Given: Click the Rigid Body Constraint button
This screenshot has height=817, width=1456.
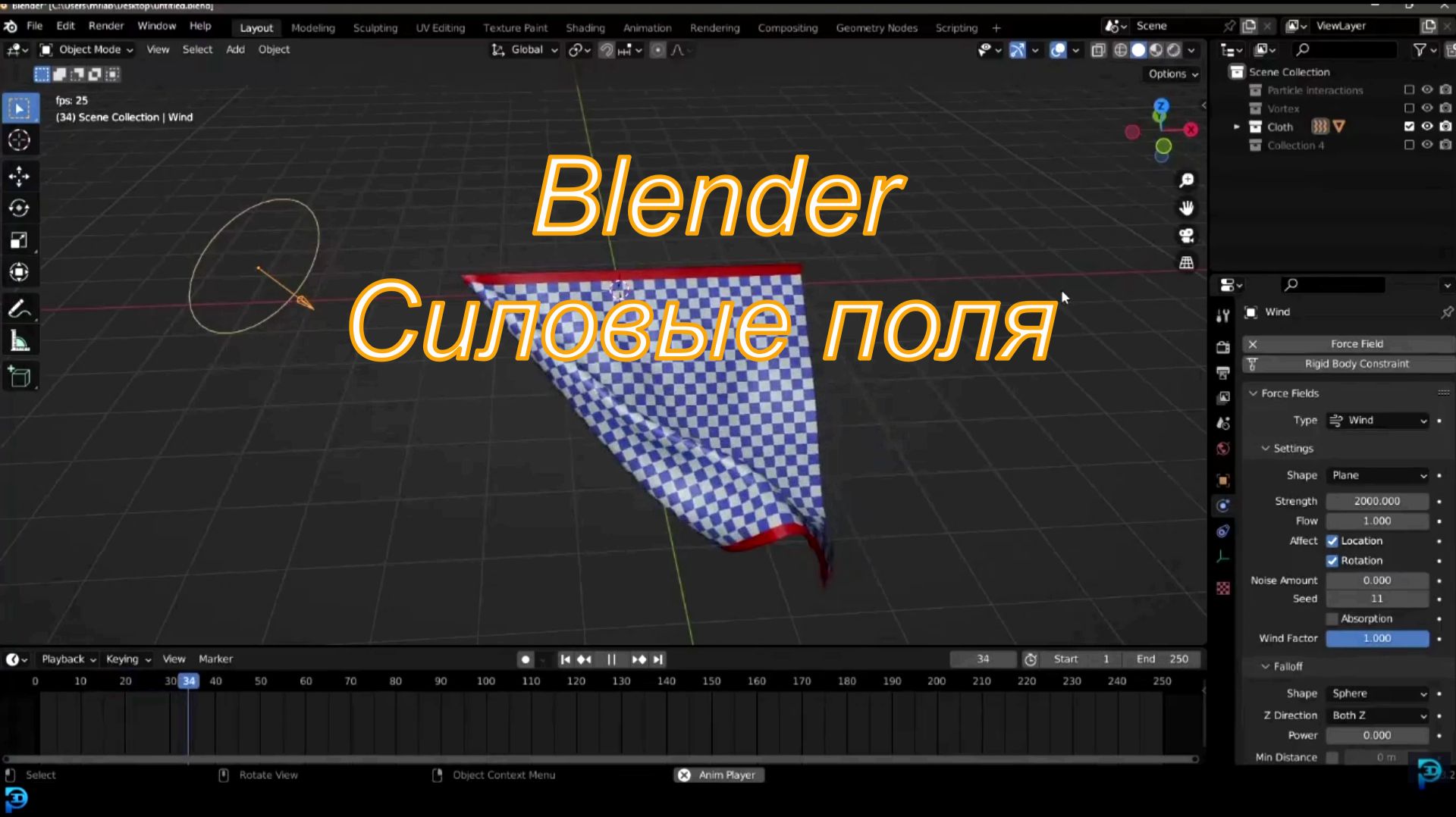Looking at the screenshot, I should coord(1348,365).
